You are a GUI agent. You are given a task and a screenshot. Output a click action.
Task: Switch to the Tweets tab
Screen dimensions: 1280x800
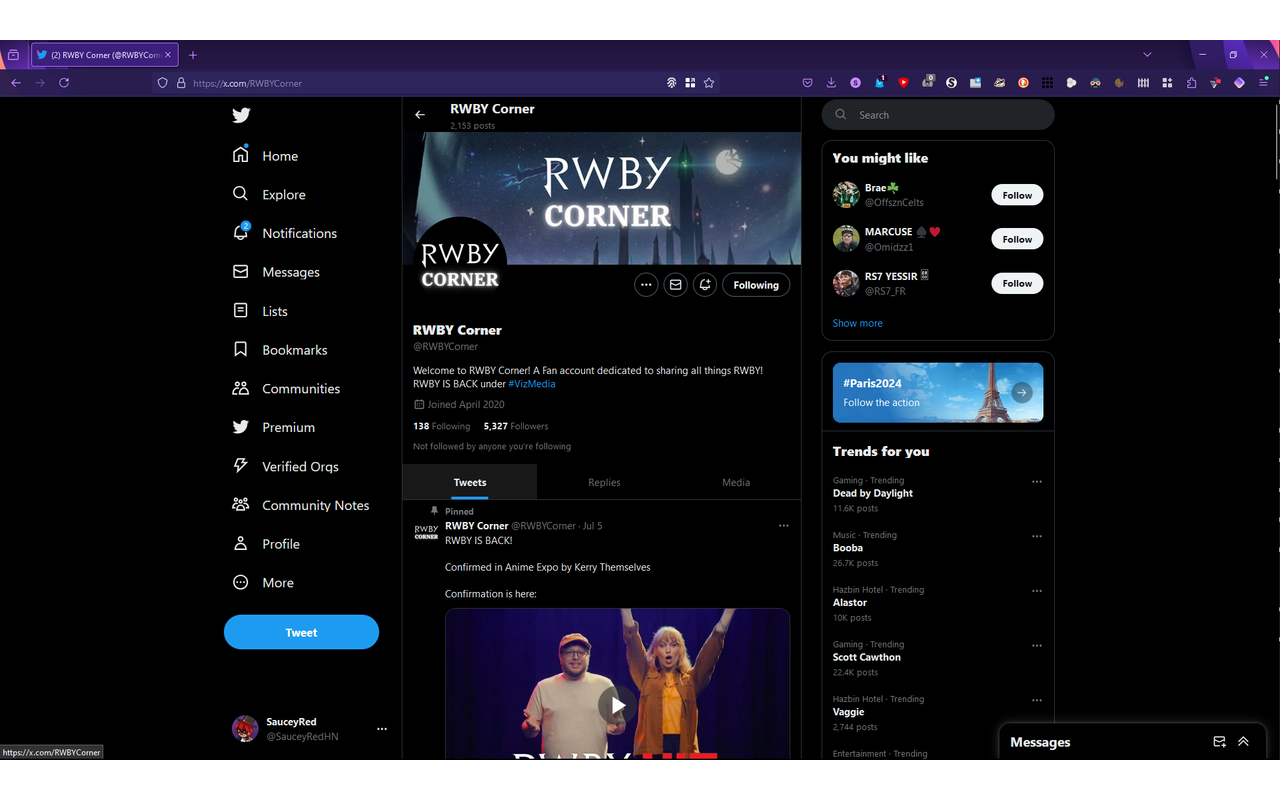tap(470, 482)
